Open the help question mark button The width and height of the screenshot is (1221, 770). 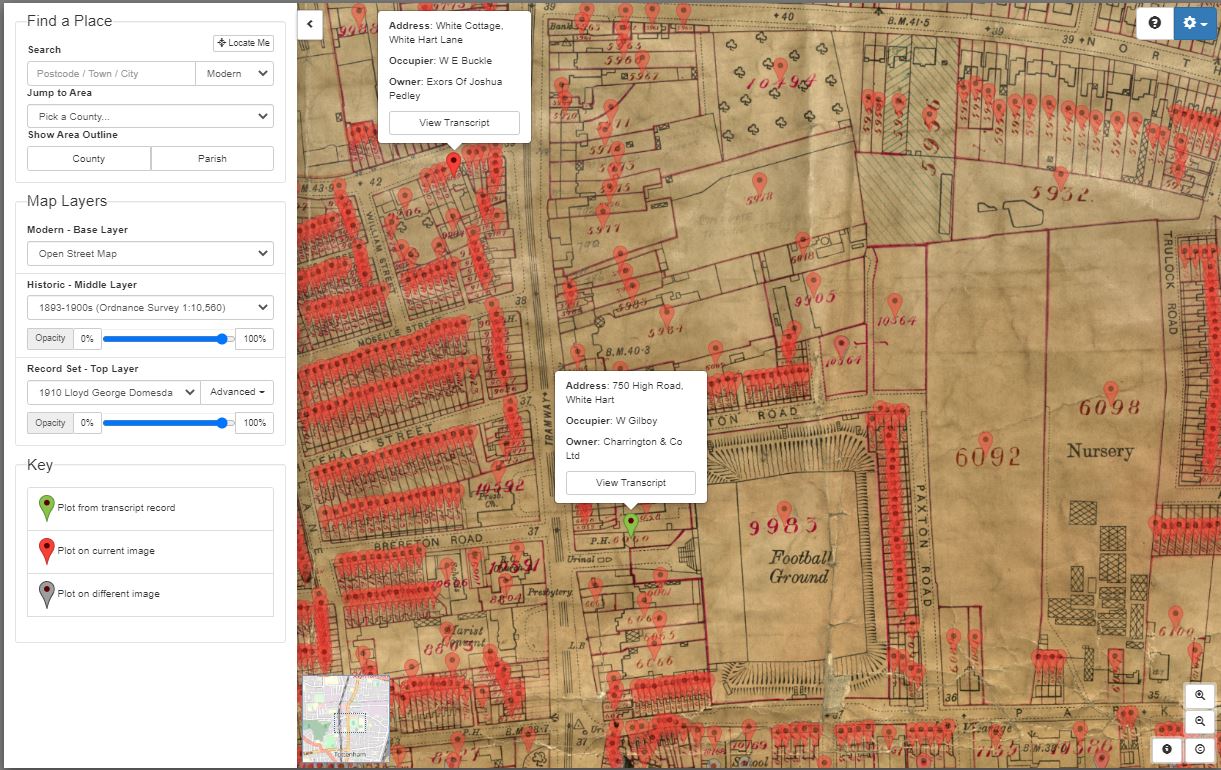[1155, 23]
